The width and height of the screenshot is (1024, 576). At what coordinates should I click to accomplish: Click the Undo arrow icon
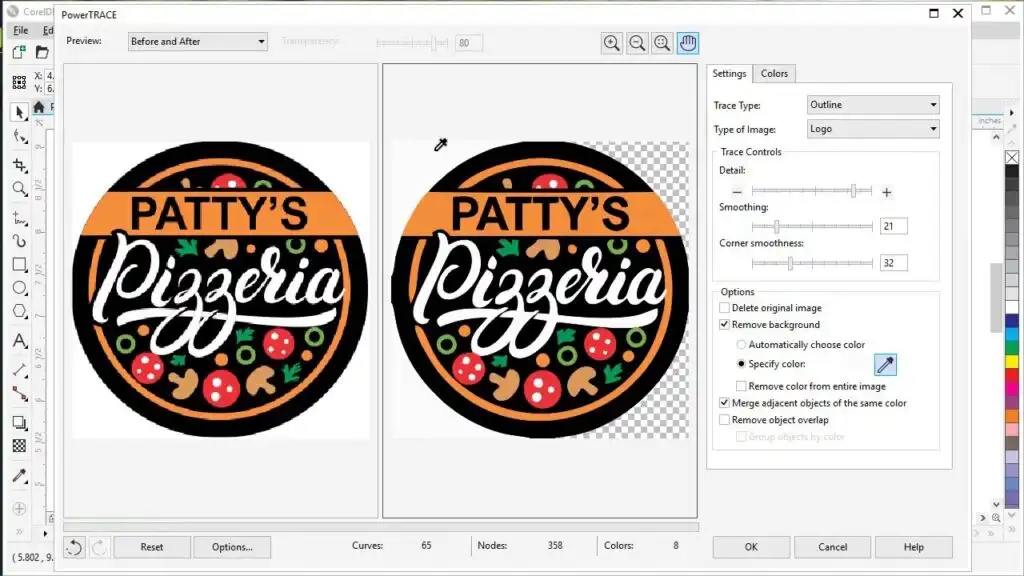73,546
